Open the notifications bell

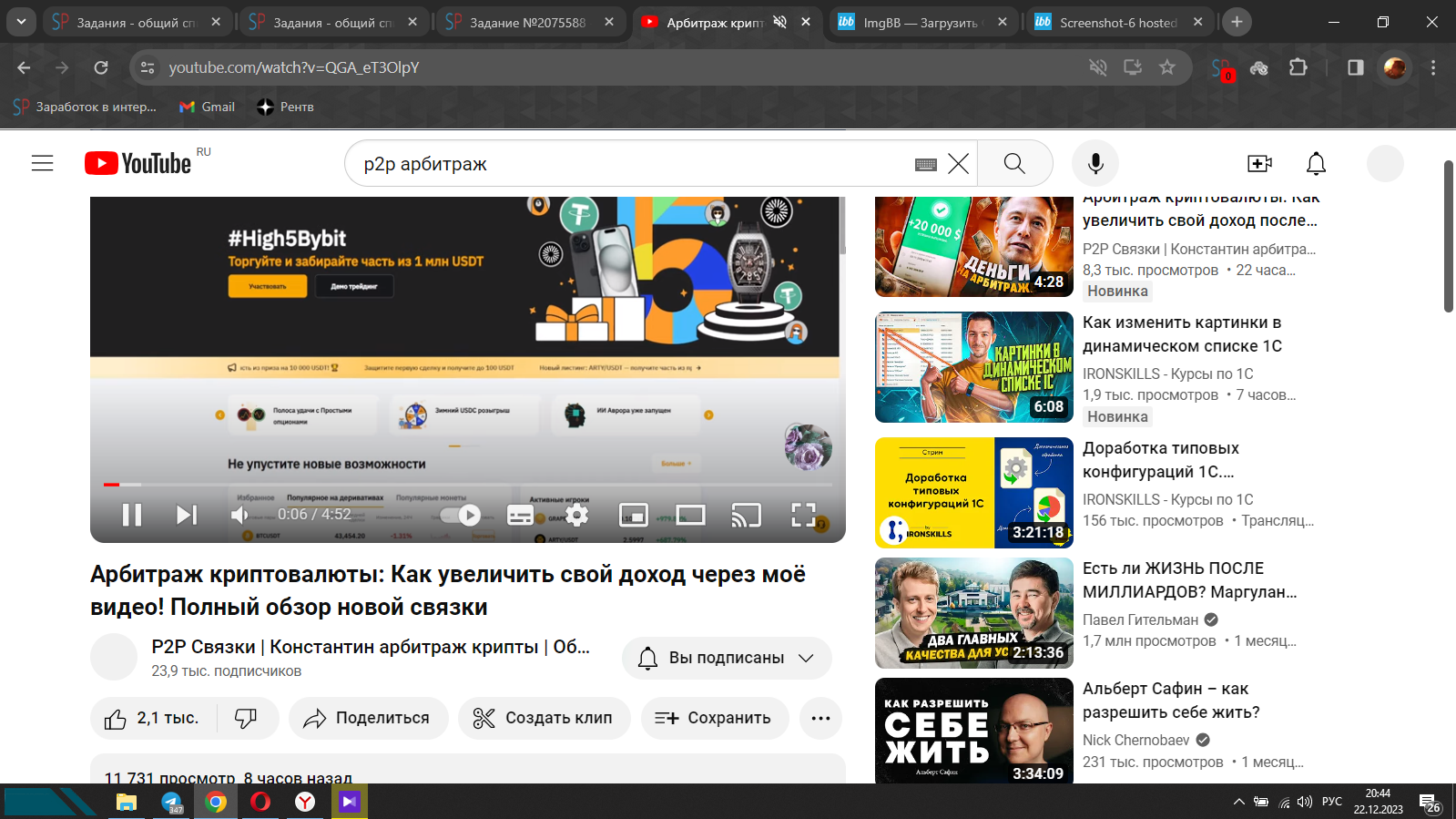click(x=1316, y=163)
